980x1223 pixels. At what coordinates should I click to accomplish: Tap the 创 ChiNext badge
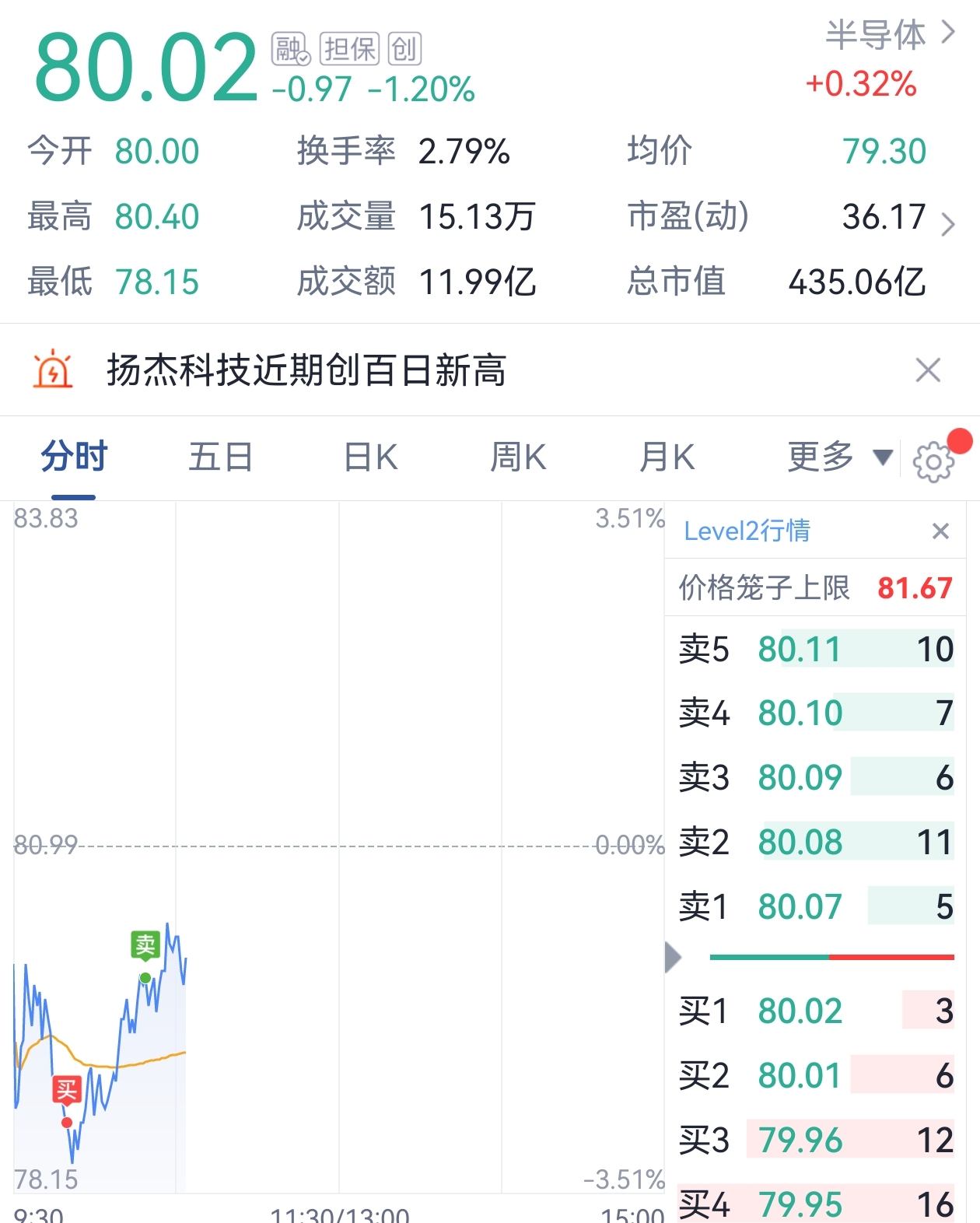[404, 49]
